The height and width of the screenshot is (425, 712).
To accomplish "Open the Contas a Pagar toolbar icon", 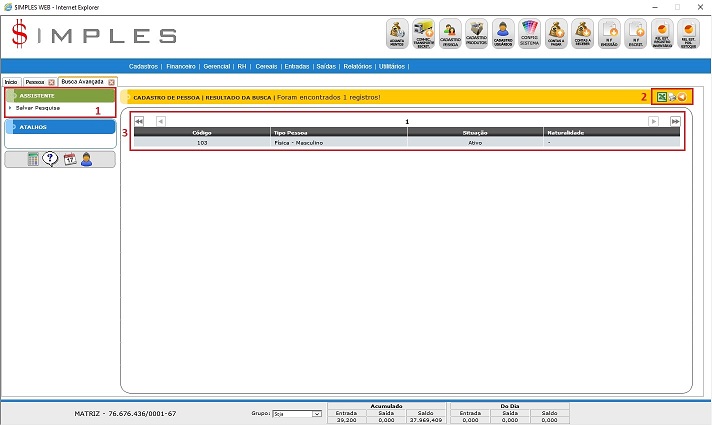I will (557, 34).
